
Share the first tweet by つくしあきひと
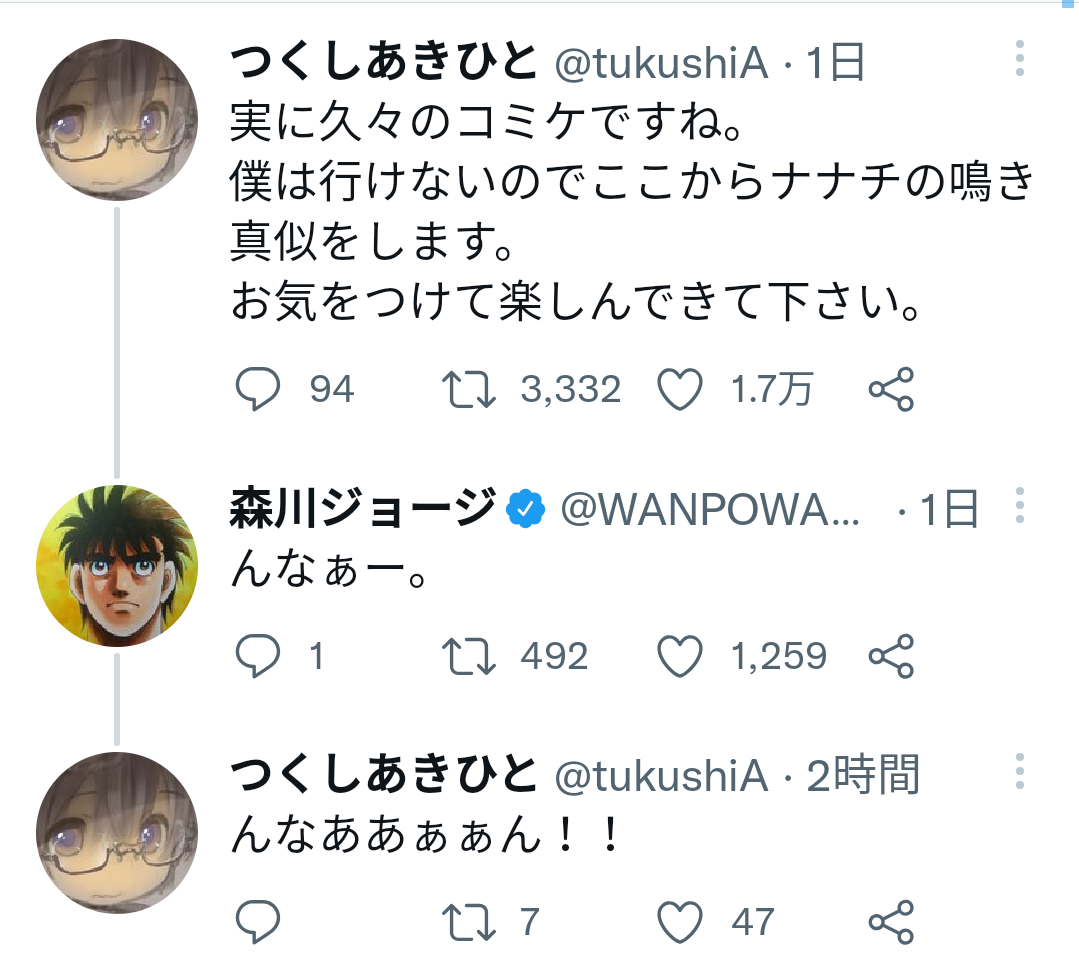tap(891, 389)
